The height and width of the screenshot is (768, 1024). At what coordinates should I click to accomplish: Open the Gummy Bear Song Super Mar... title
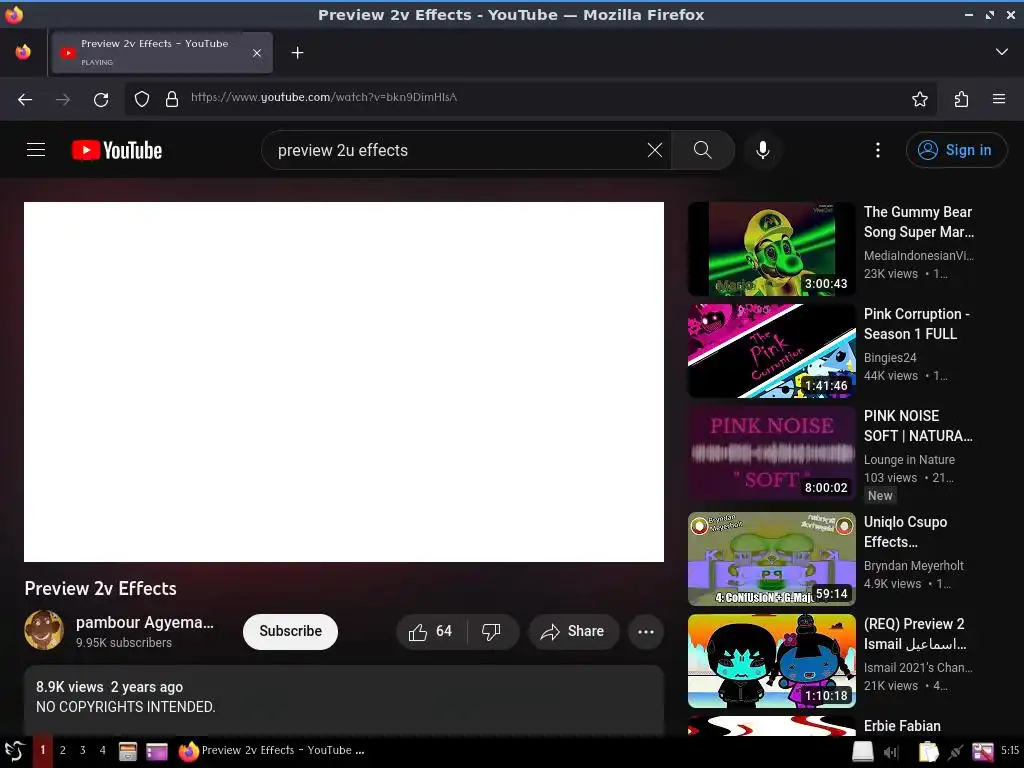click(x=919, y=222)
